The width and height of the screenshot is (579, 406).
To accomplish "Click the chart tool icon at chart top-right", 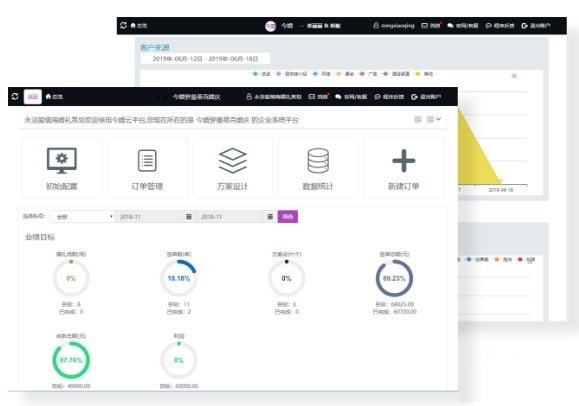I will [514, 76].
